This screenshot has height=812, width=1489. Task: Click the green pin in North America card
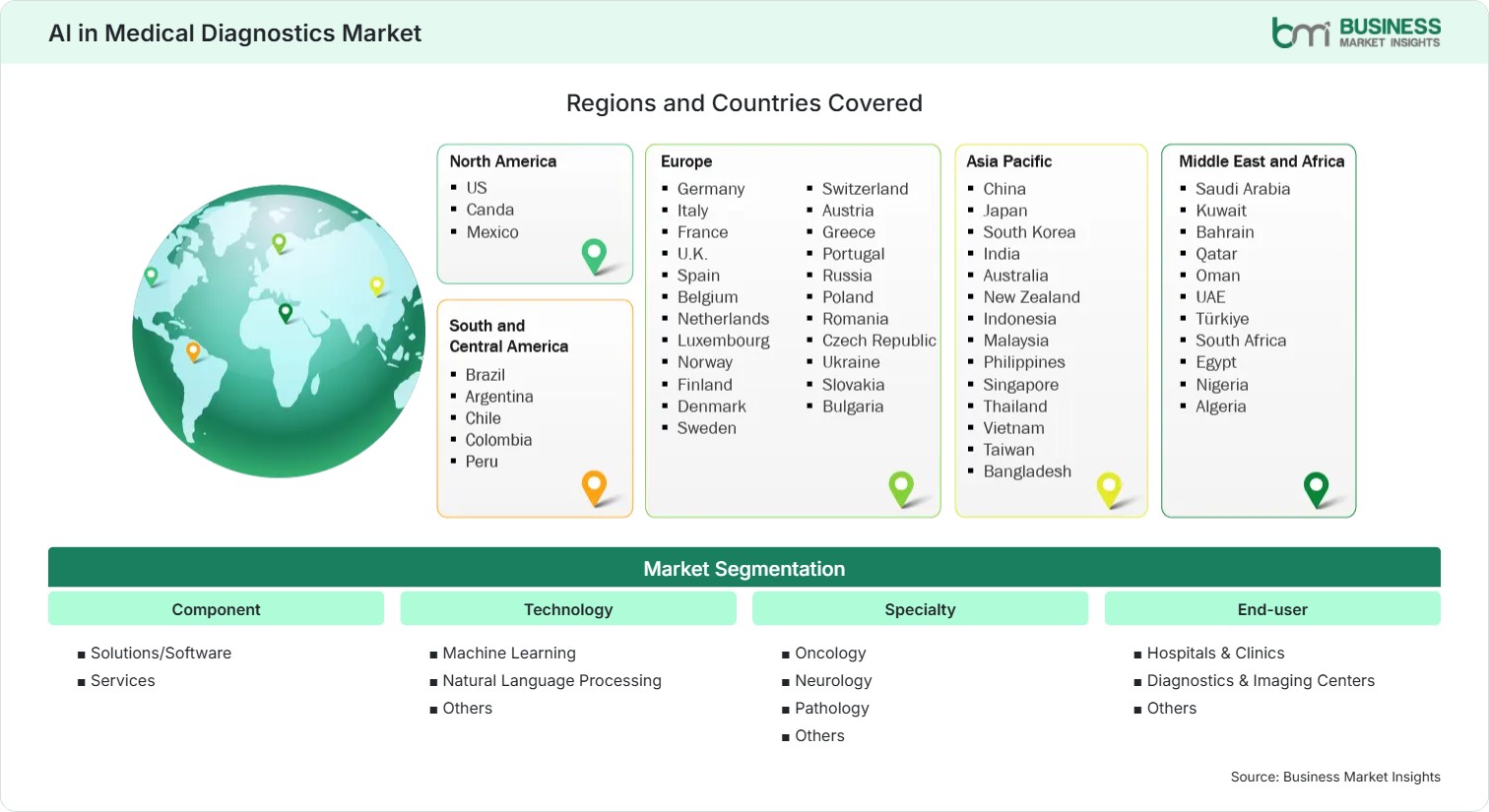pyautogui.click(x=594, y=256)
